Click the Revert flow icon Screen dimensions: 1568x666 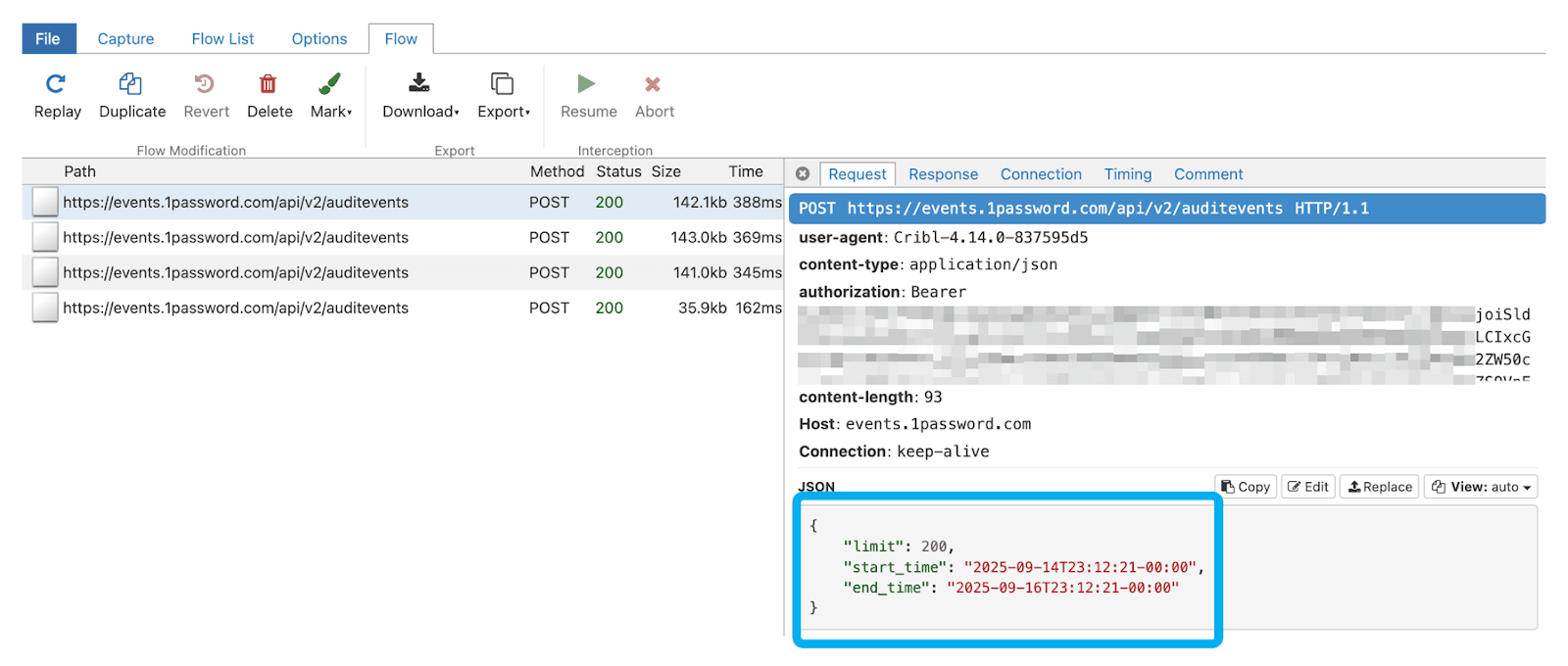tap(206, 85)
